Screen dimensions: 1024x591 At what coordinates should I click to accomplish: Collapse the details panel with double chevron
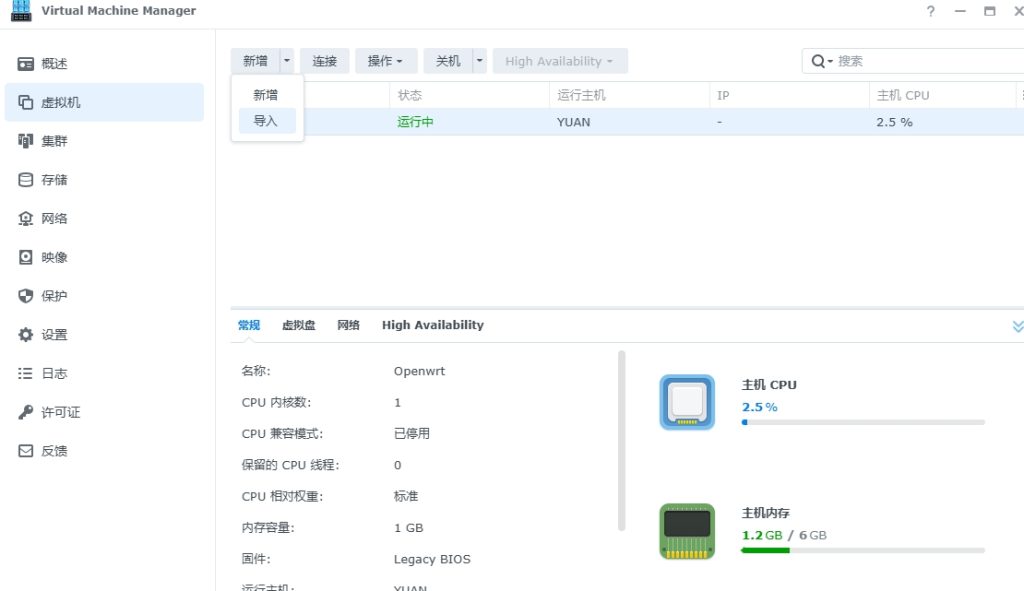coord(1017,326)
